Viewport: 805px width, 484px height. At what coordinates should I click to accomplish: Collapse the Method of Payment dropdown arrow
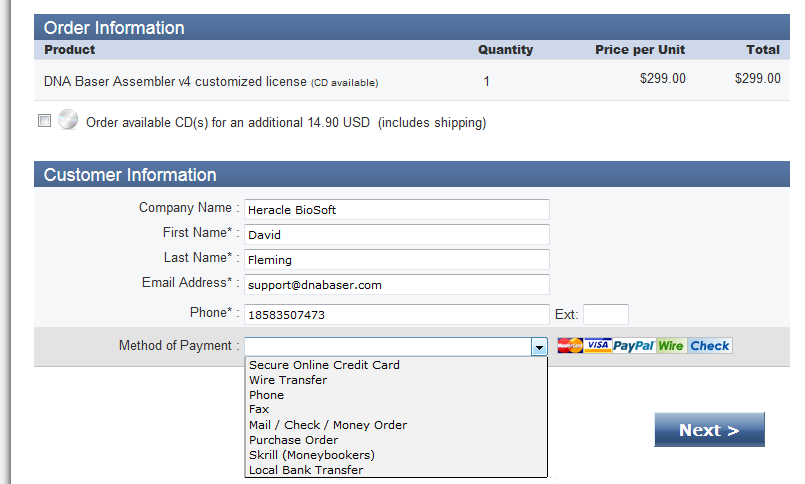pos(539,347)
